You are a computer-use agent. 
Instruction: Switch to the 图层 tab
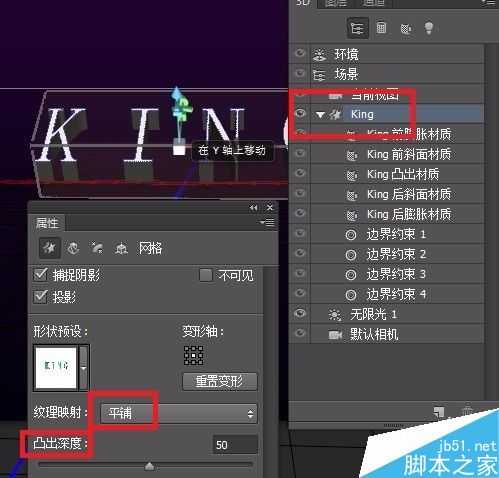tap(336, 3)
